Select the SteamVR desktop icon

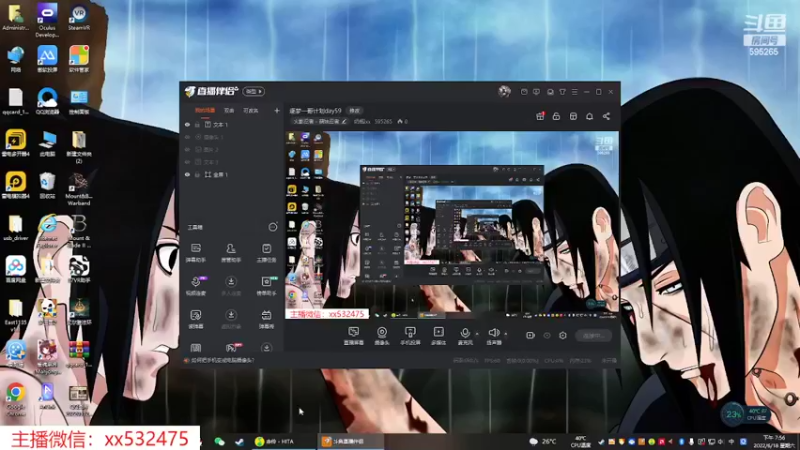tap(79, 18)
